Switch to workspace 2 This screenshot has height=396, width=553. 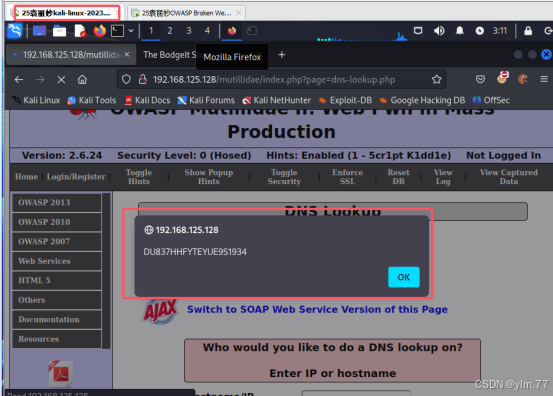pyautogui.click(x=170, y=31)
